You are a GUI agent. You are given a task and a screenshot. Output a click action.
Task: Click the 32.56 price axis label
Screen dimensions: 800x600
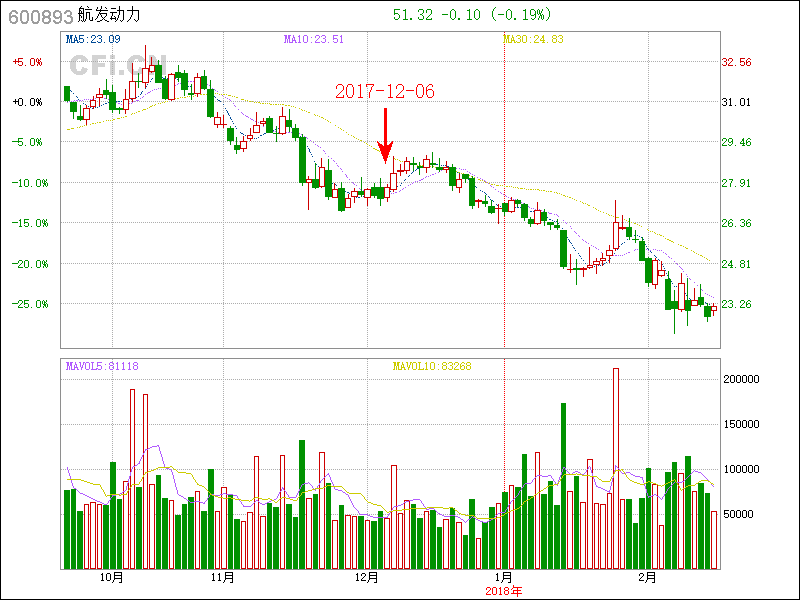(x=736, y=62)
